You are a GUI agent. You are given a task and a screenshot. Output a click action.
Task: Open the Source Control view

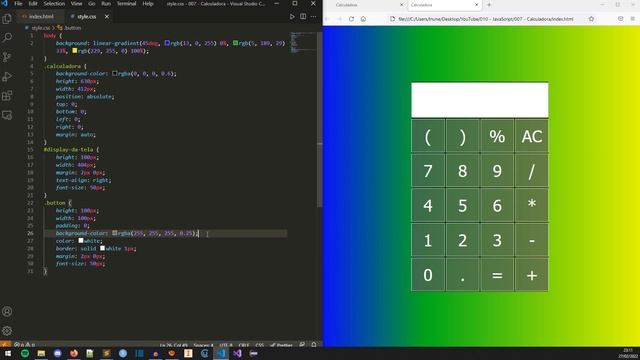point(7,57)
